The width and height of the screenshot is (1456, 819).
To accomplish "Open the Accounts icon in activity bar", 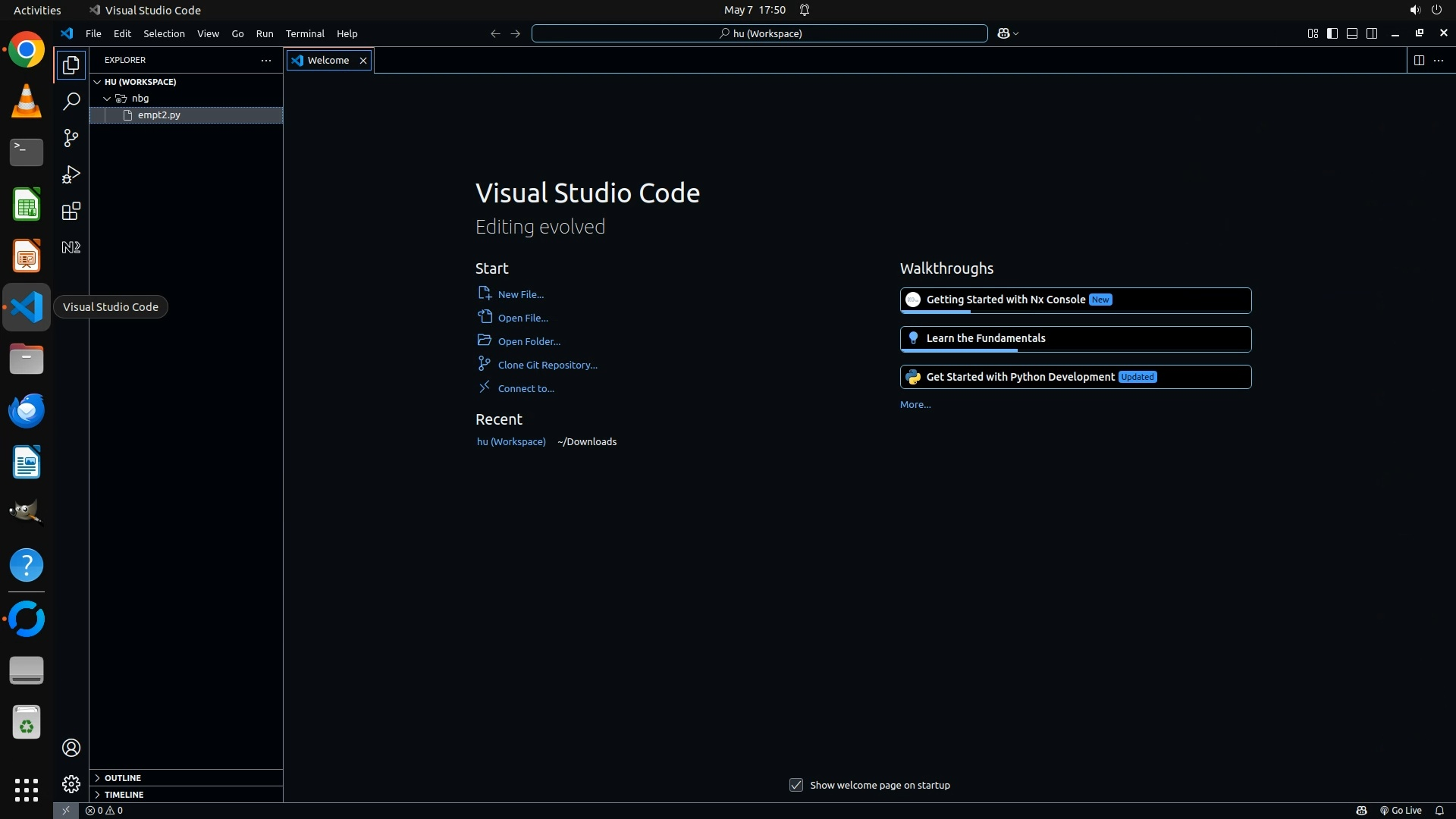I will pos(71,748).
